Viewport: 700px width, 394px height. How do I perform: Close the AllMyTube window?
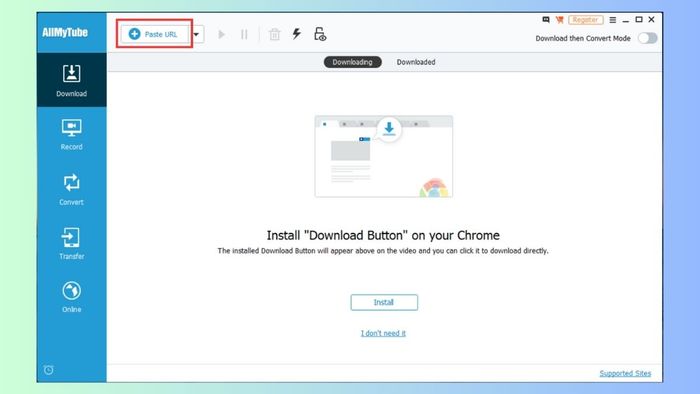coord(651,20)
